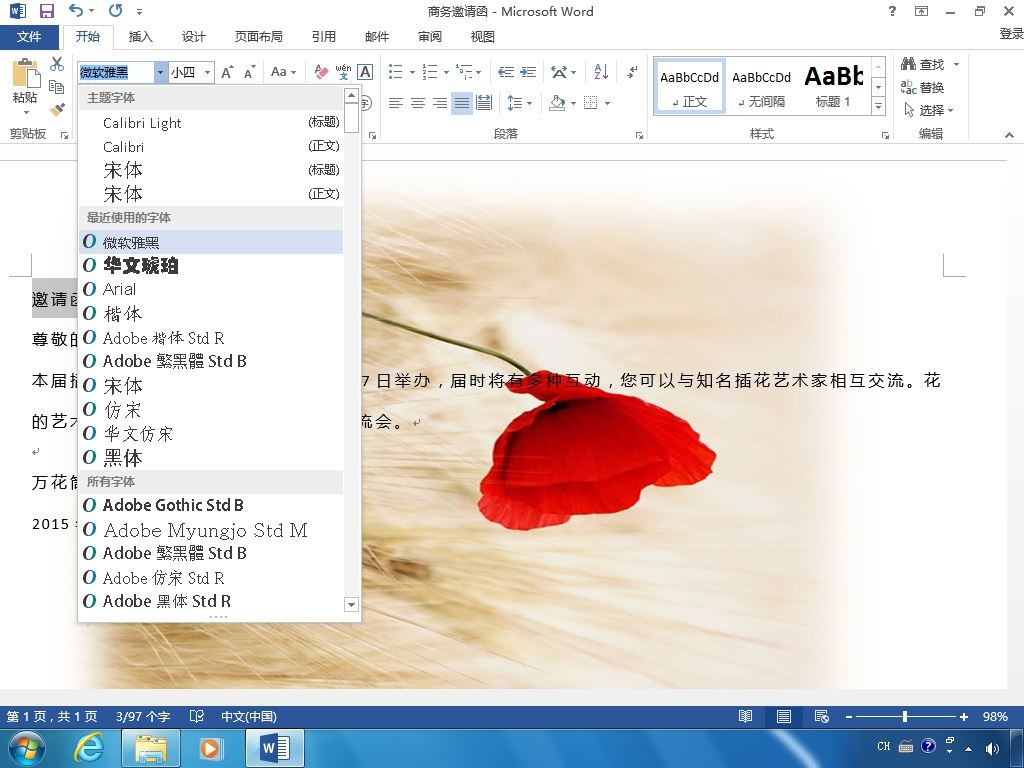Save the document with the floppy icon
This screenshot has width=1024, height=768.
point(46,11)
